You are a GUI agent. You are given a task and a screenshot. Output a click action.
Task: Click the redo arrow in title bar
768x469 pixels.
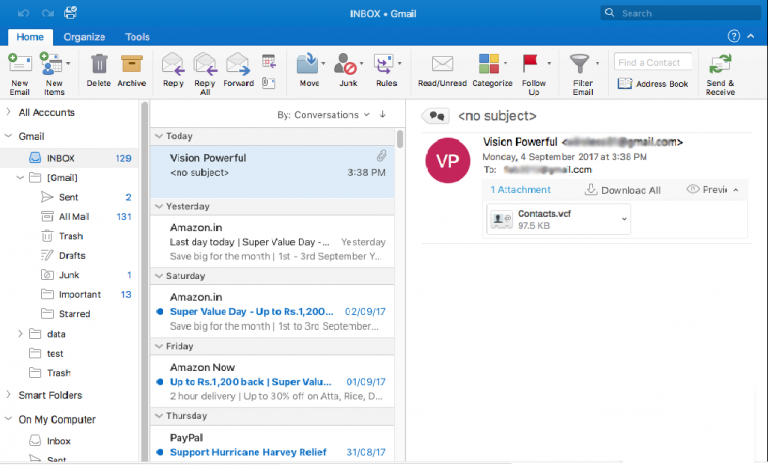click(x=48, y=13)
